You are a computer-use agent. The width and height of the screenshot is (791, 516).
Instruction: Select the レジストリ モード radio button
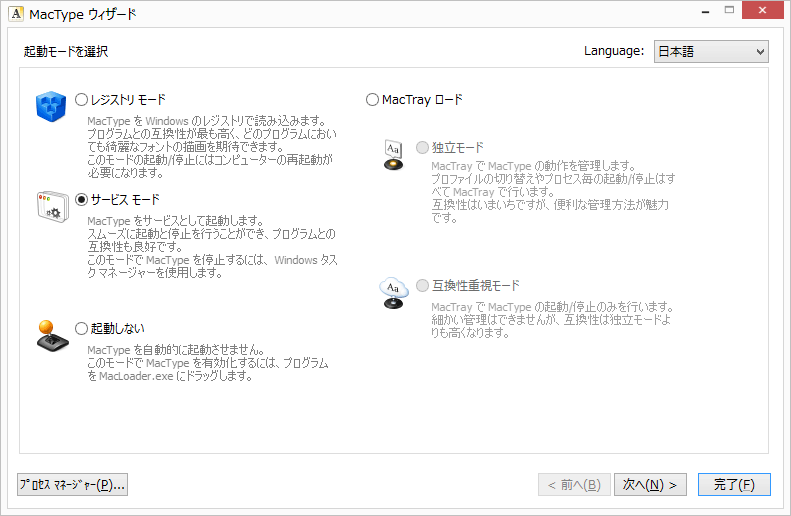click(81, 100)
